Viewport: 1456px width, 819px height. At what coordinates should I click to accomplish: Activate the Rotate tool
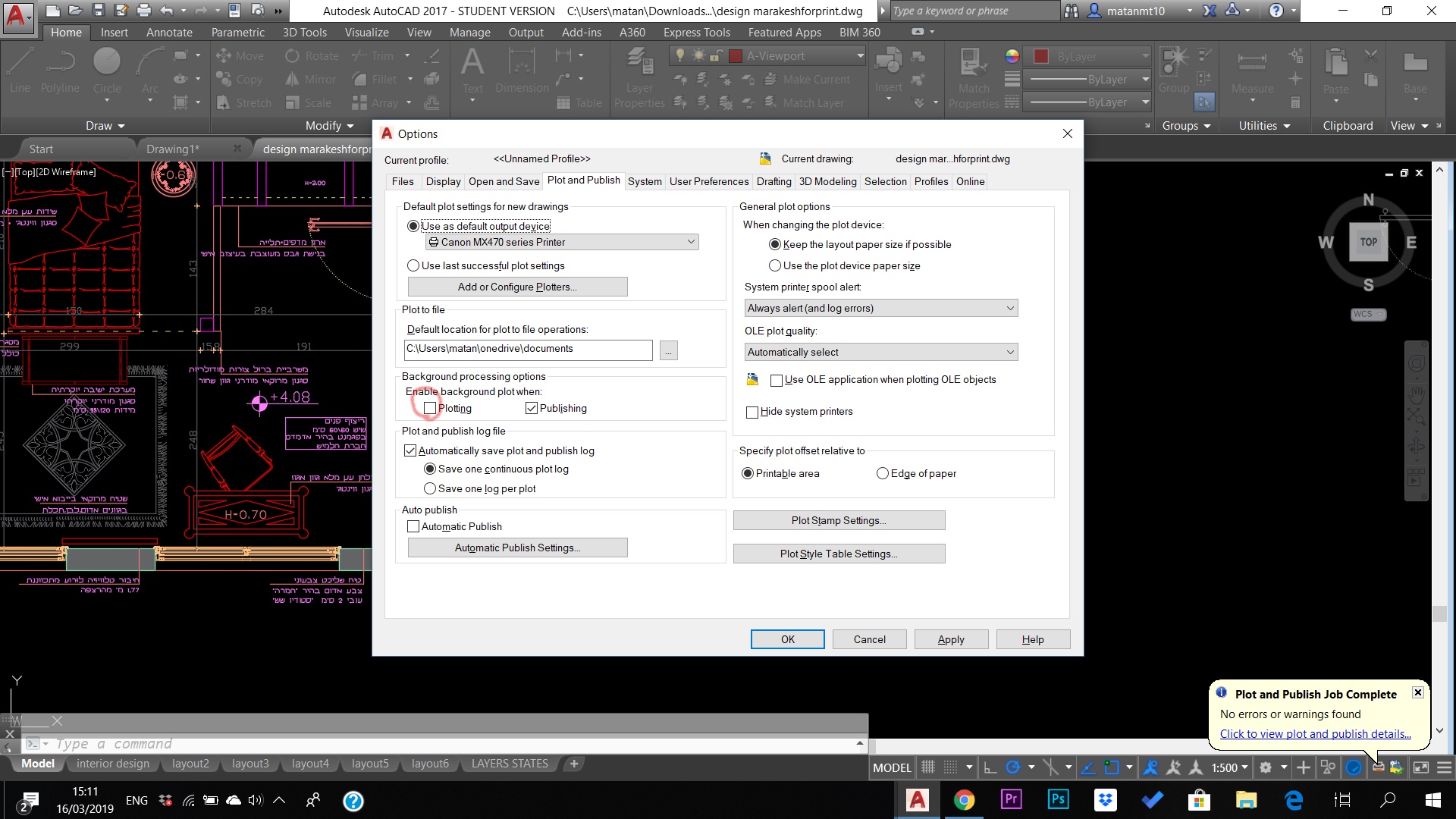[x=312, y=55]
